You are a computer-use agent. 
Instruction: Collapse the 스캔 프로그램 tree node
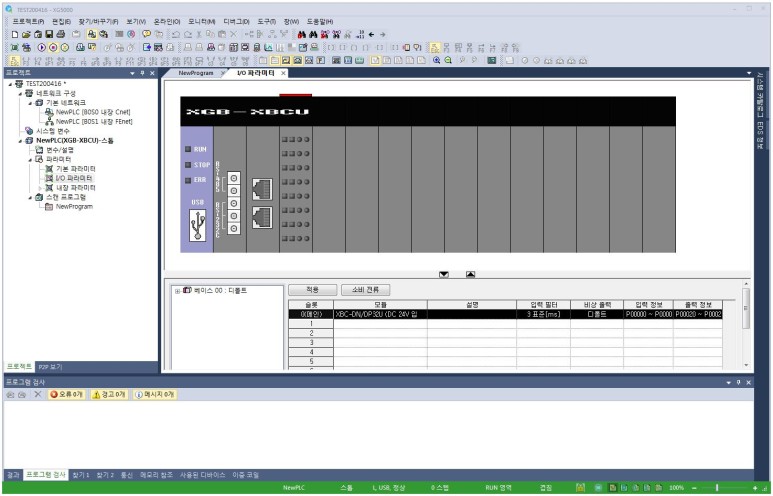pyautogui.click(x=30, y=197)
